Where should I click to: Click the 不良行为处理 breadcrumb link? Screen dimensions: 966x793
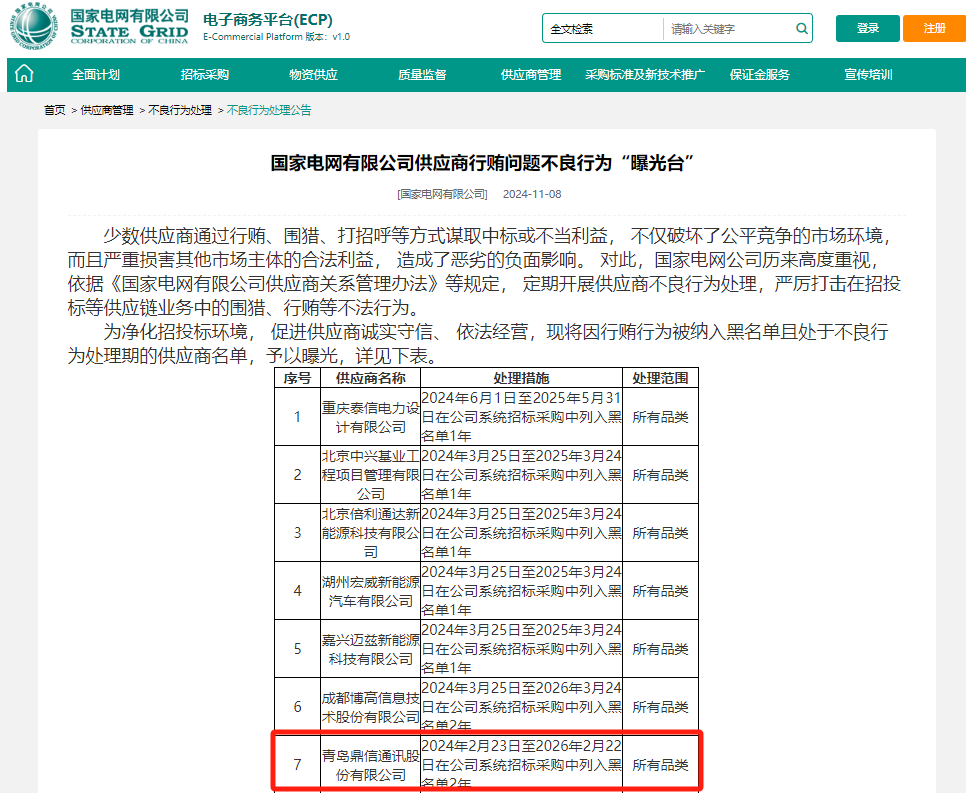tap(180, 110)
